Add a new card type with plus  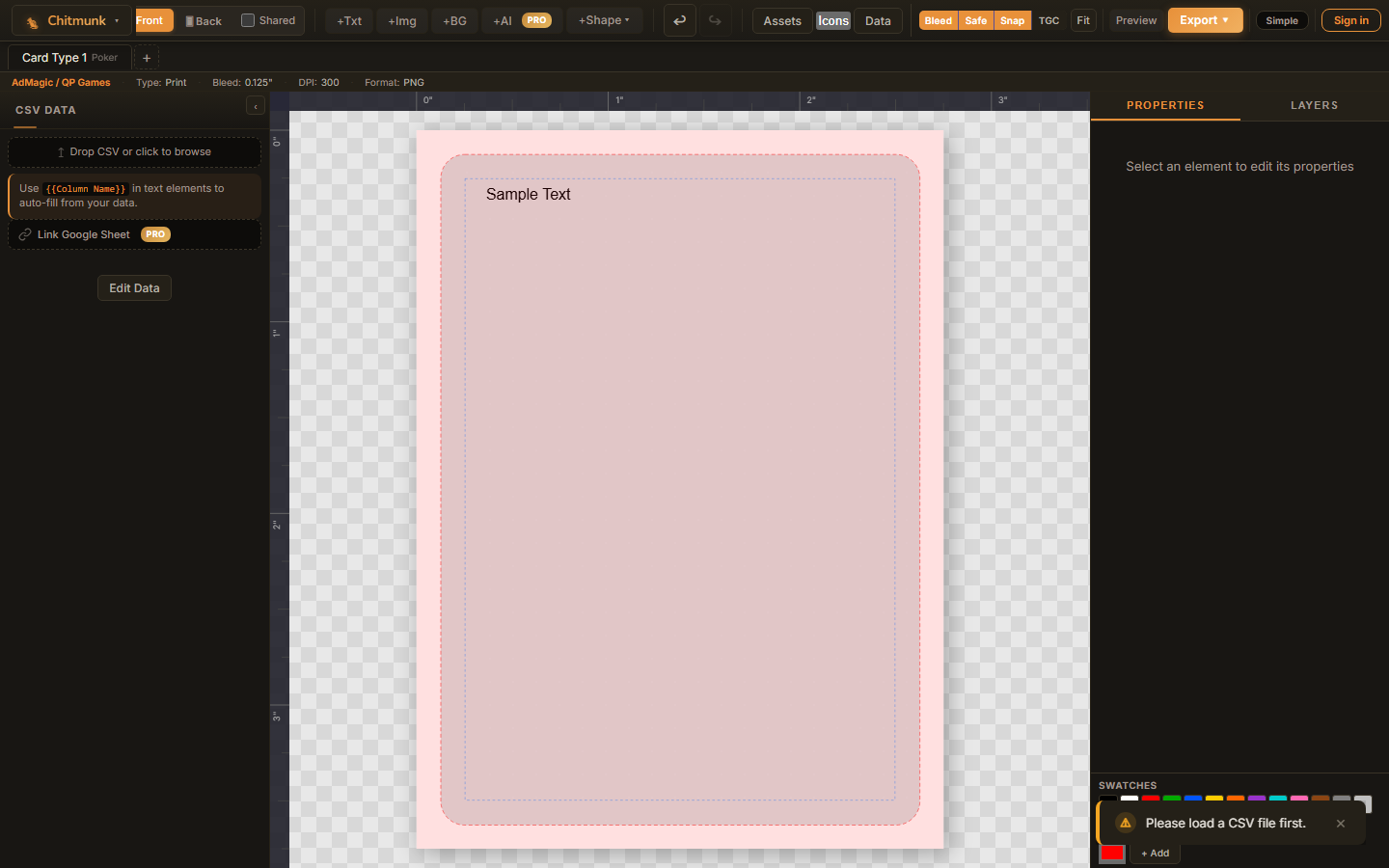147,58
